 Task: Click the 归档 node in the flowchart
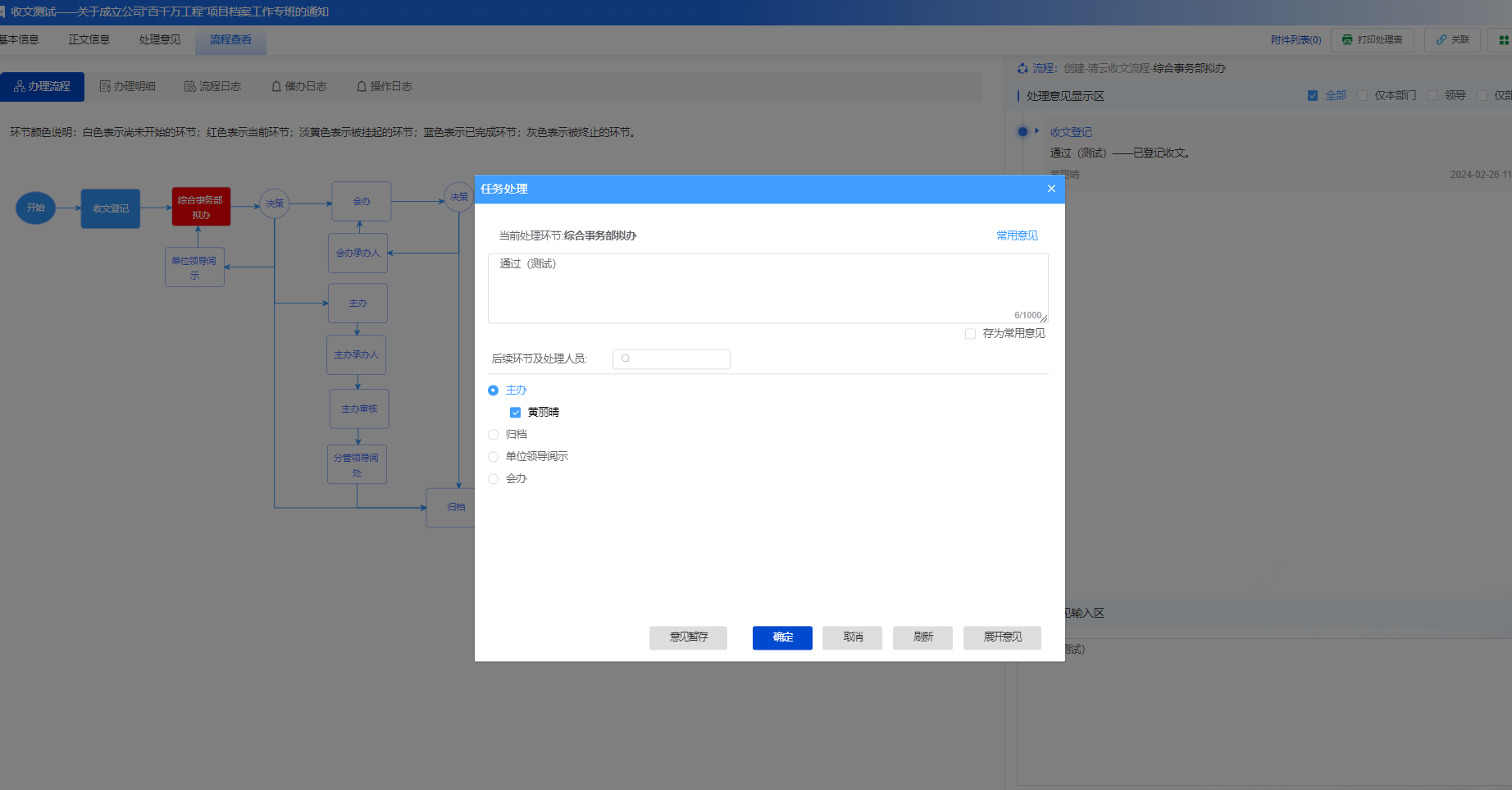pyautogui.click(x=452, y=507)
